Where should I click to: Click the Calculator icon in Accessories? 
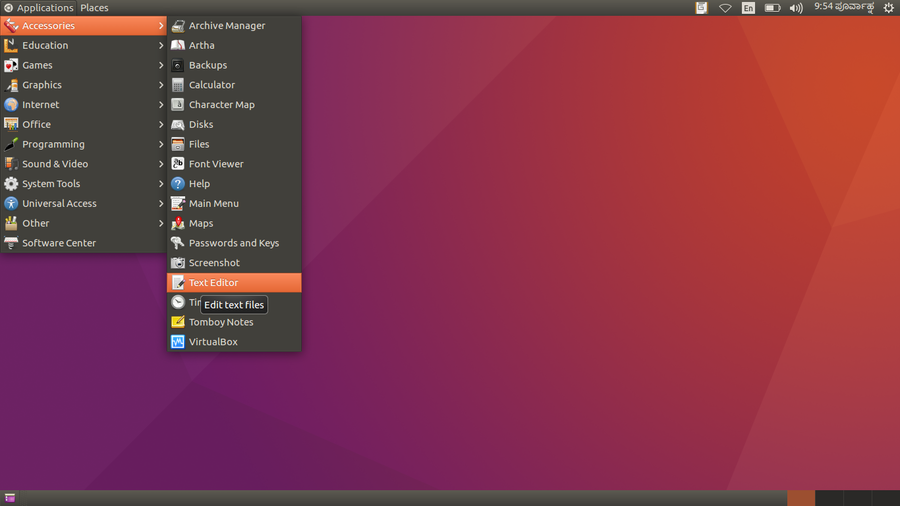[x=178, y=85]
